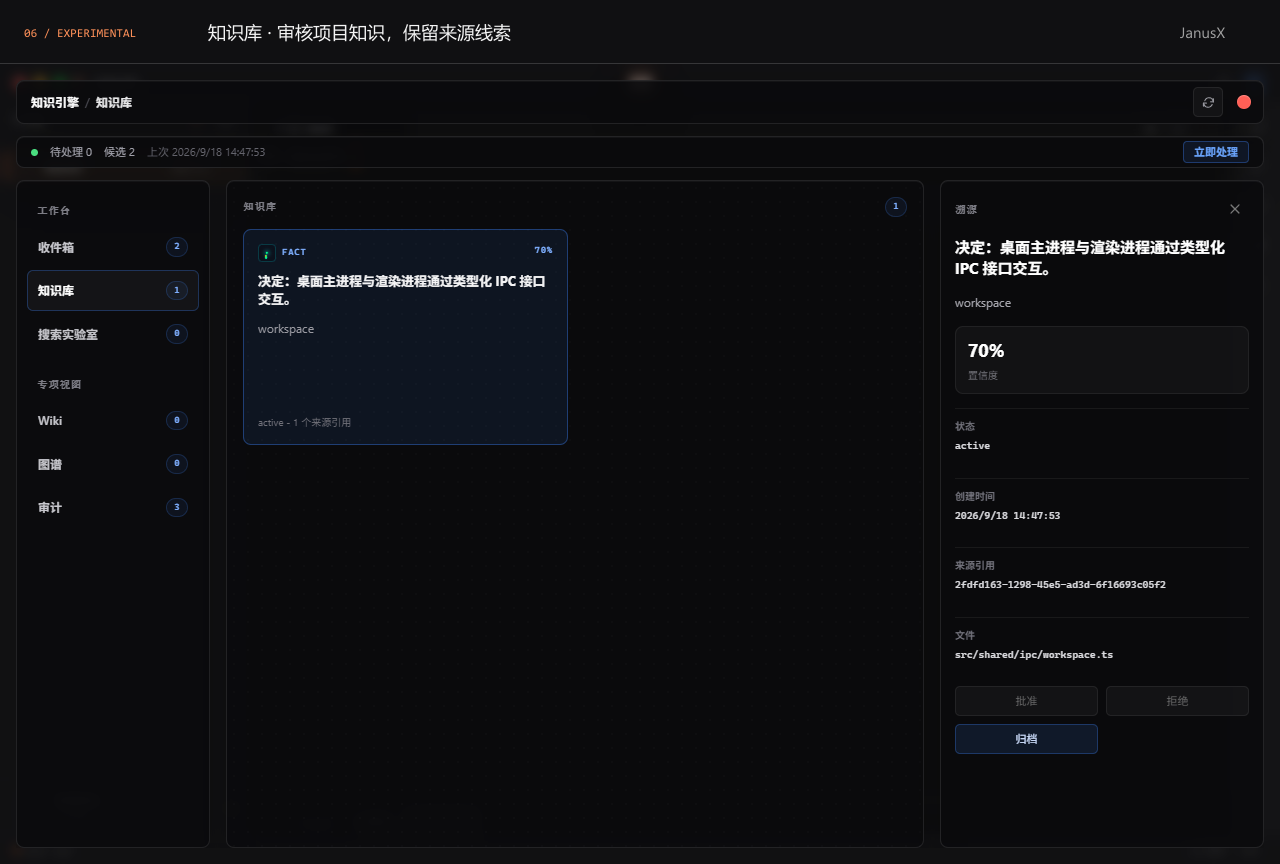The height and width of the screenshot is (864, 1280).
Task: Click the 06 / EXPERIMENTAL label
Action: [80, 33]
